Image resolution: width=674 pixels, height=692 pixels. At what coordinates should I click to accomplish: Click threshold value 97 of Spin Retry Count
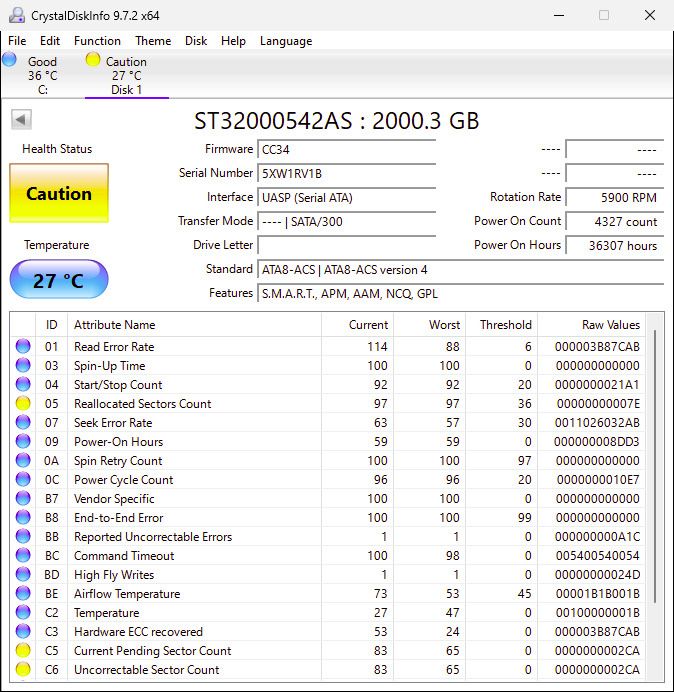524,461
